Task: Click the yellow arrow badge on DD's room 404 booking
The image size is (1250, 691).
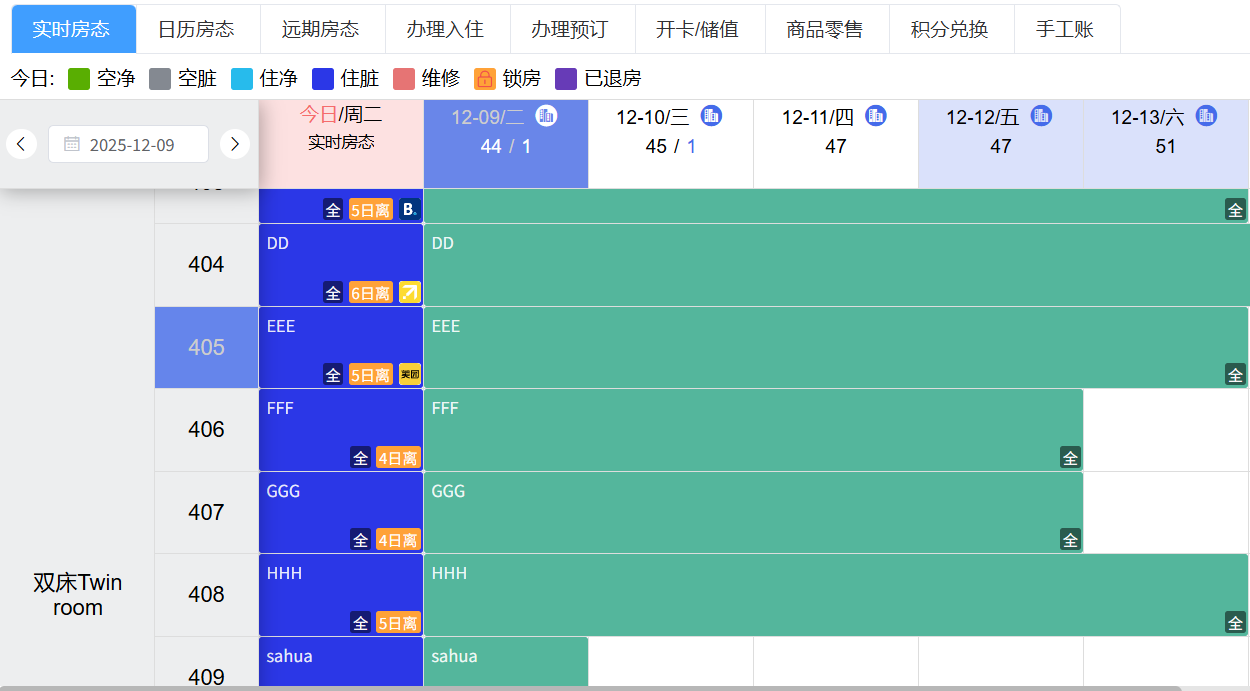Action: point(408,291)
